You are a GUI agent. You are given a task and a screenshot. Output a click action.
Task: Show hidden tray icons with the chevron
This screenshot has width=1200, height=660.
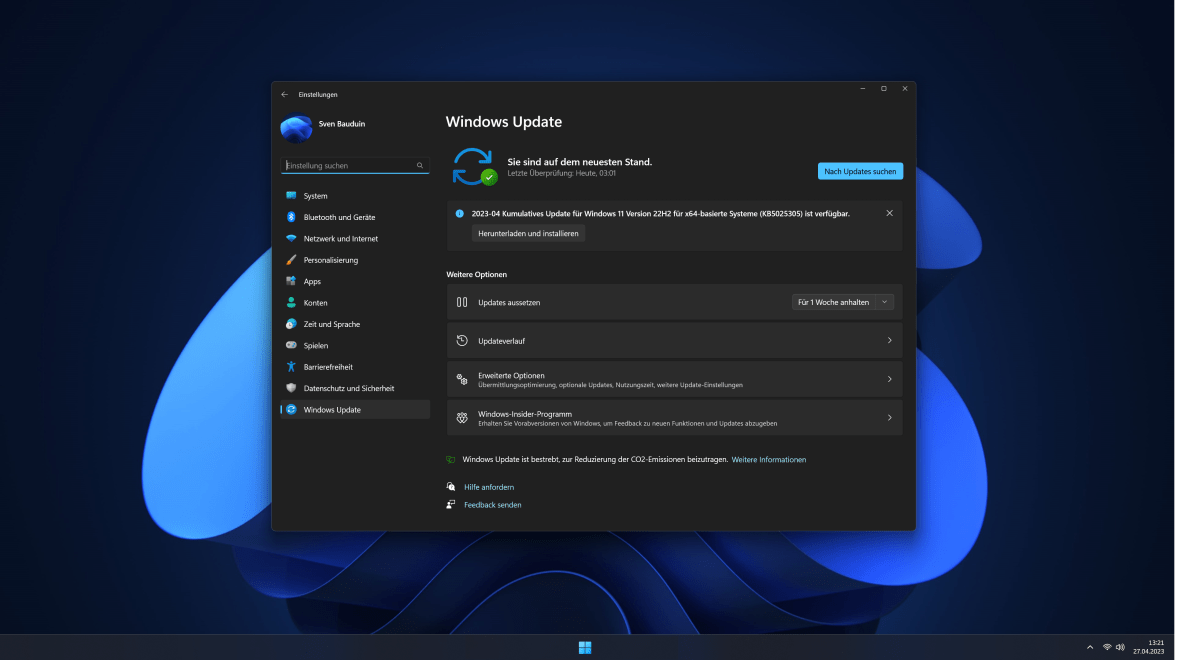(x=1089, y=647)
